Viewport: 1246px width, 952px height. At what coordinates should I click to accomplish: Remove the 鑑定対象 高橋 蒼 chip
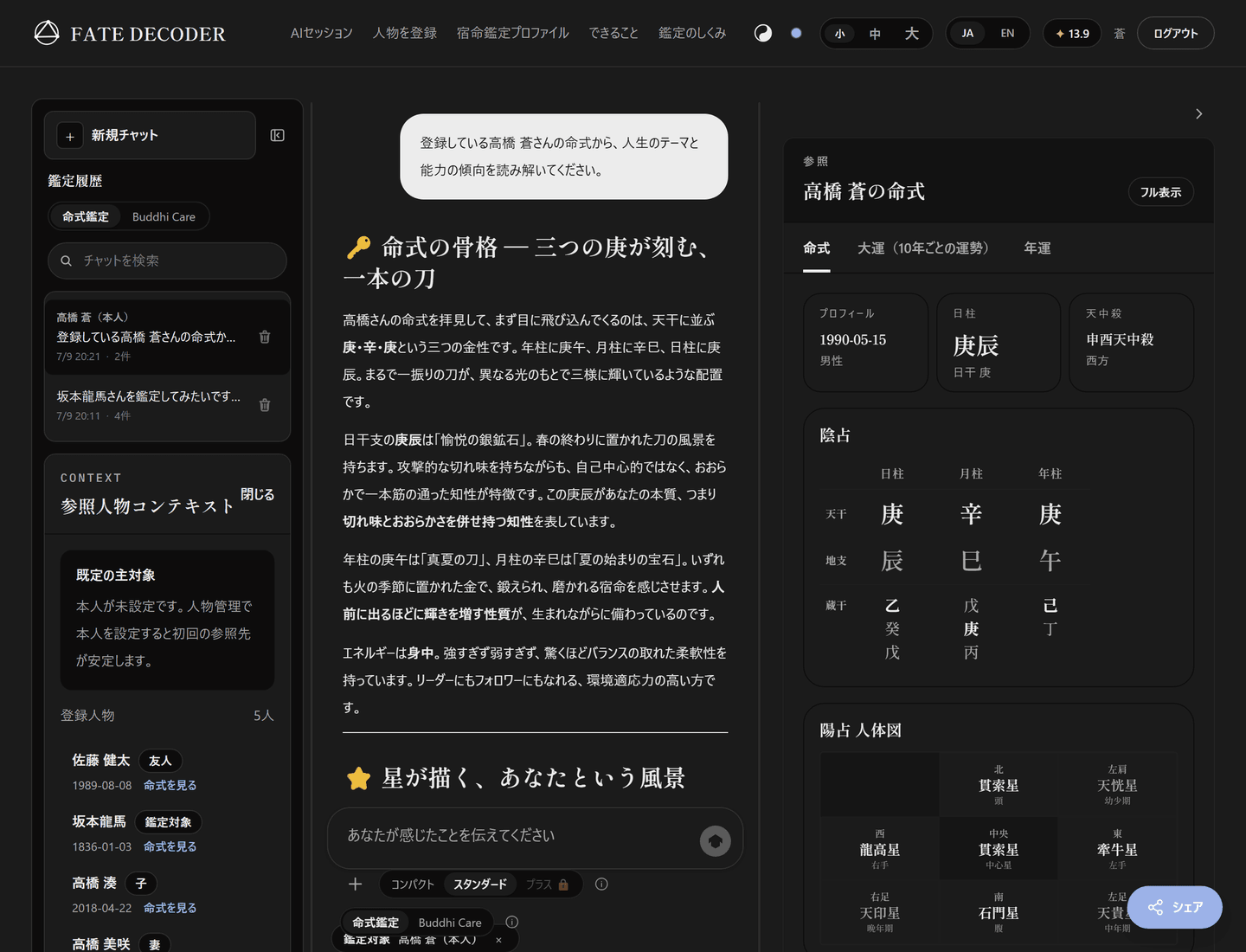(498, 940)
